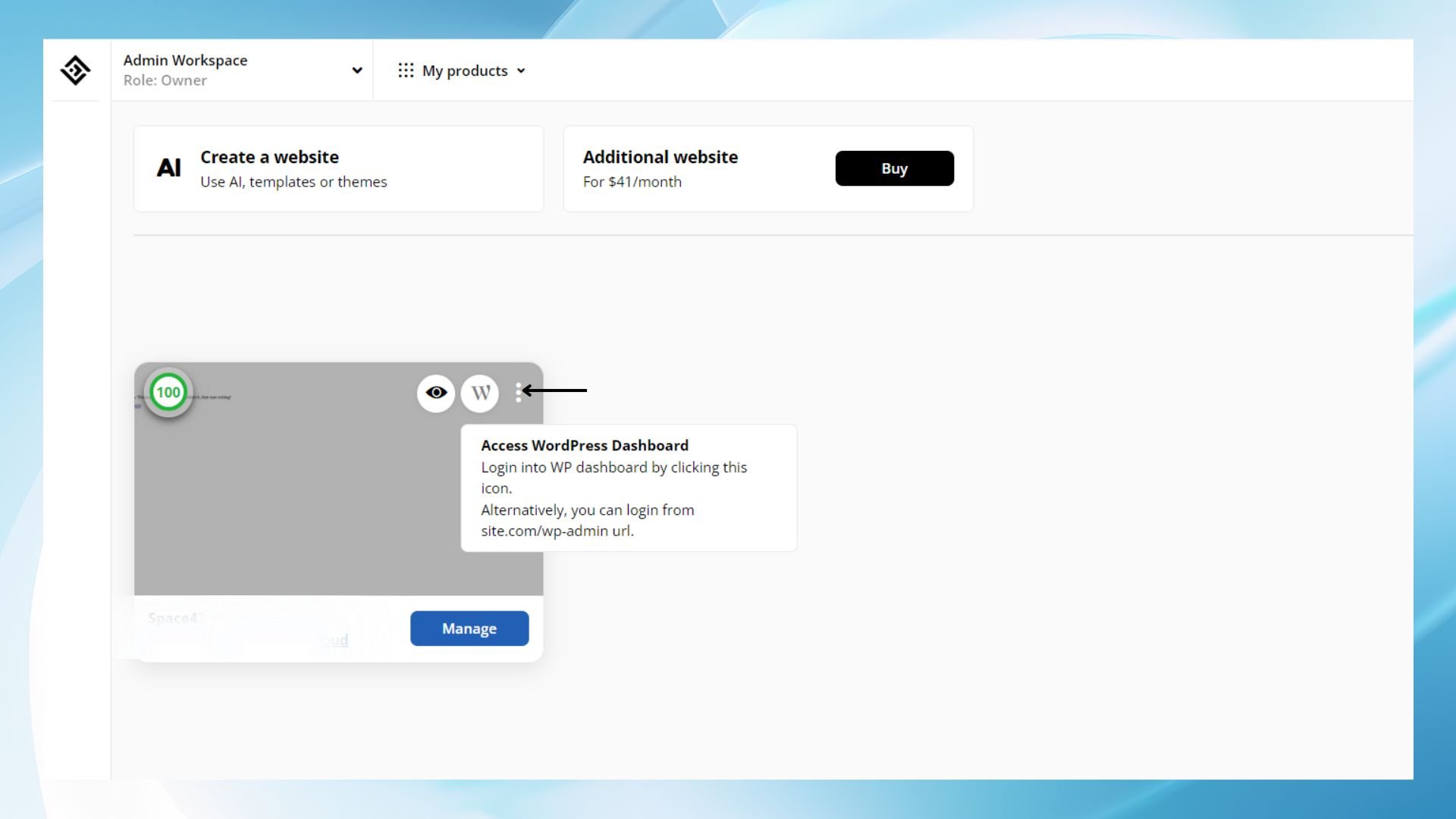Click Buy for the Additional website offer
Image resolution: width=1456 pixels, height=819 pixels.
[894, 168]
